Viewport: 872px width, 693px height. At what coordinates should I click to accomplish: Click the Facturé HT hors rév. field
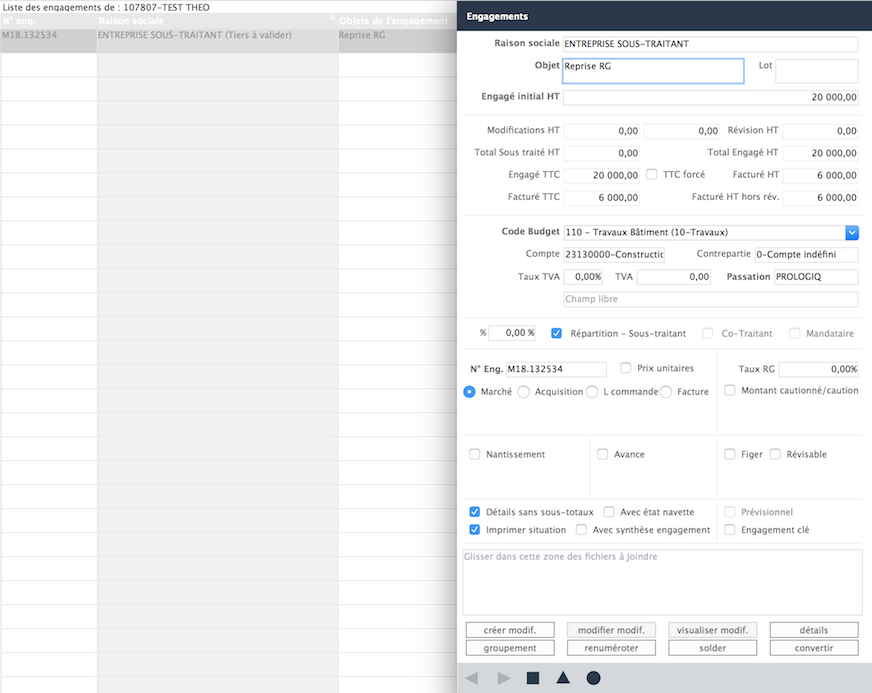[820, 197]
